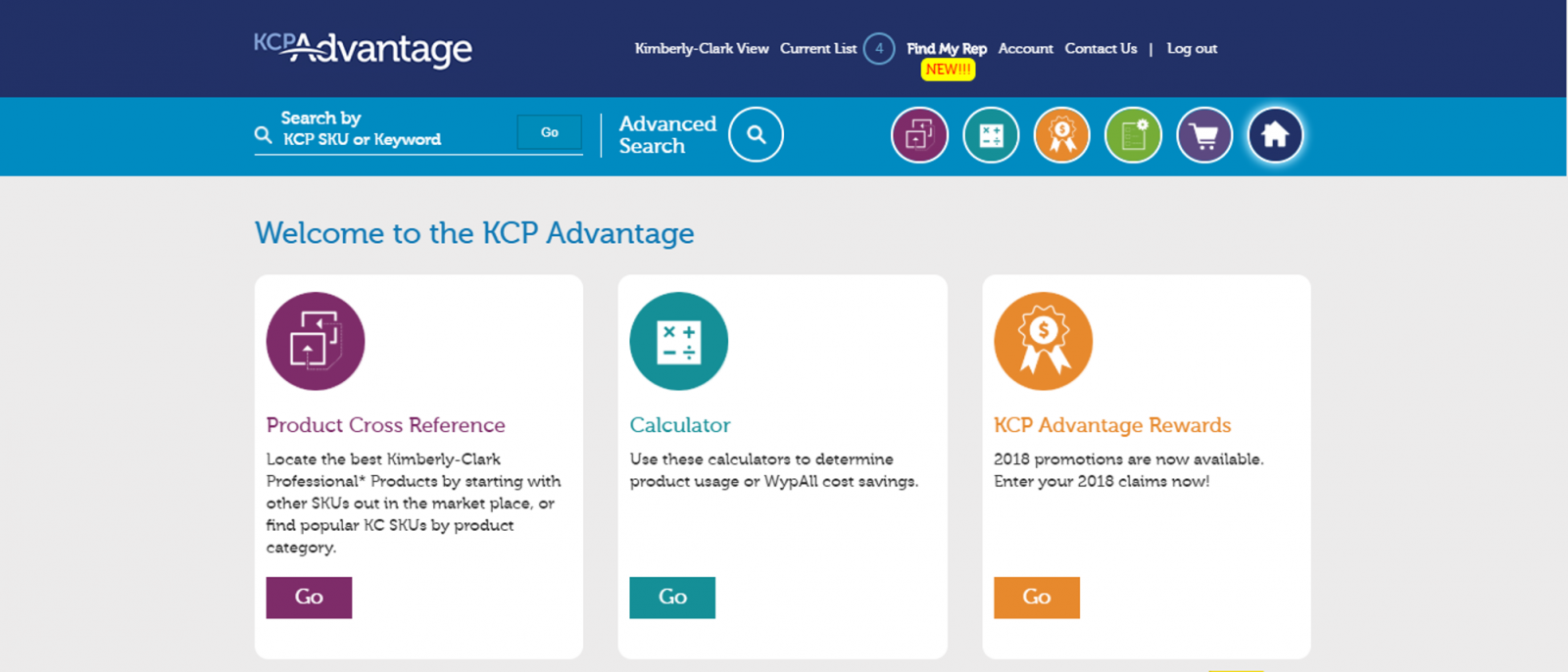1568x672 pixels.
Task: Open the green notes list toolbar icon
Action: (x=1133, y=135)
